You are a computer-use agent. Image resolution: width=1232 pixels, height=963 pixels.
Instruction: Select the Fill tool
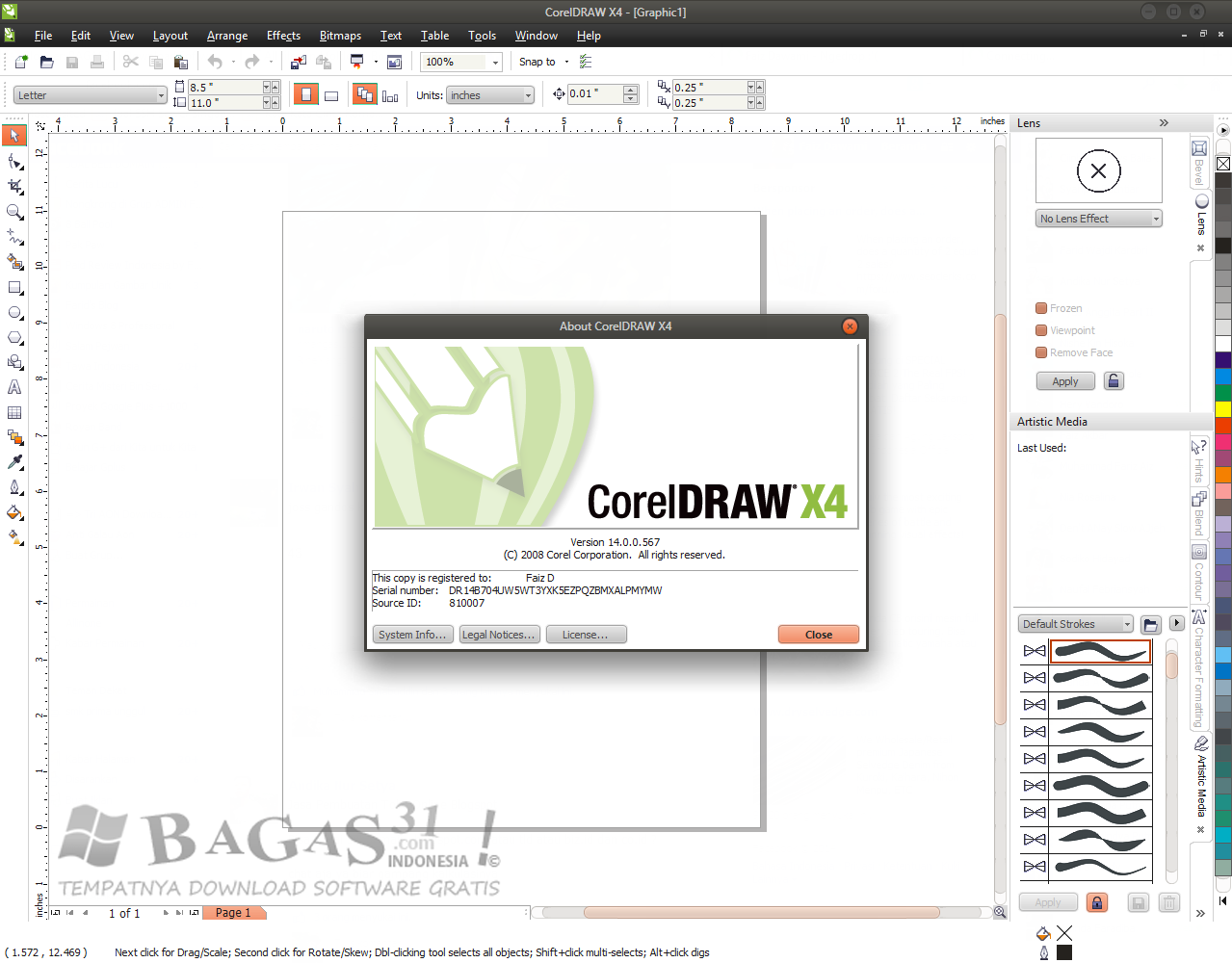pyautogui.click(x=14, y=512)
